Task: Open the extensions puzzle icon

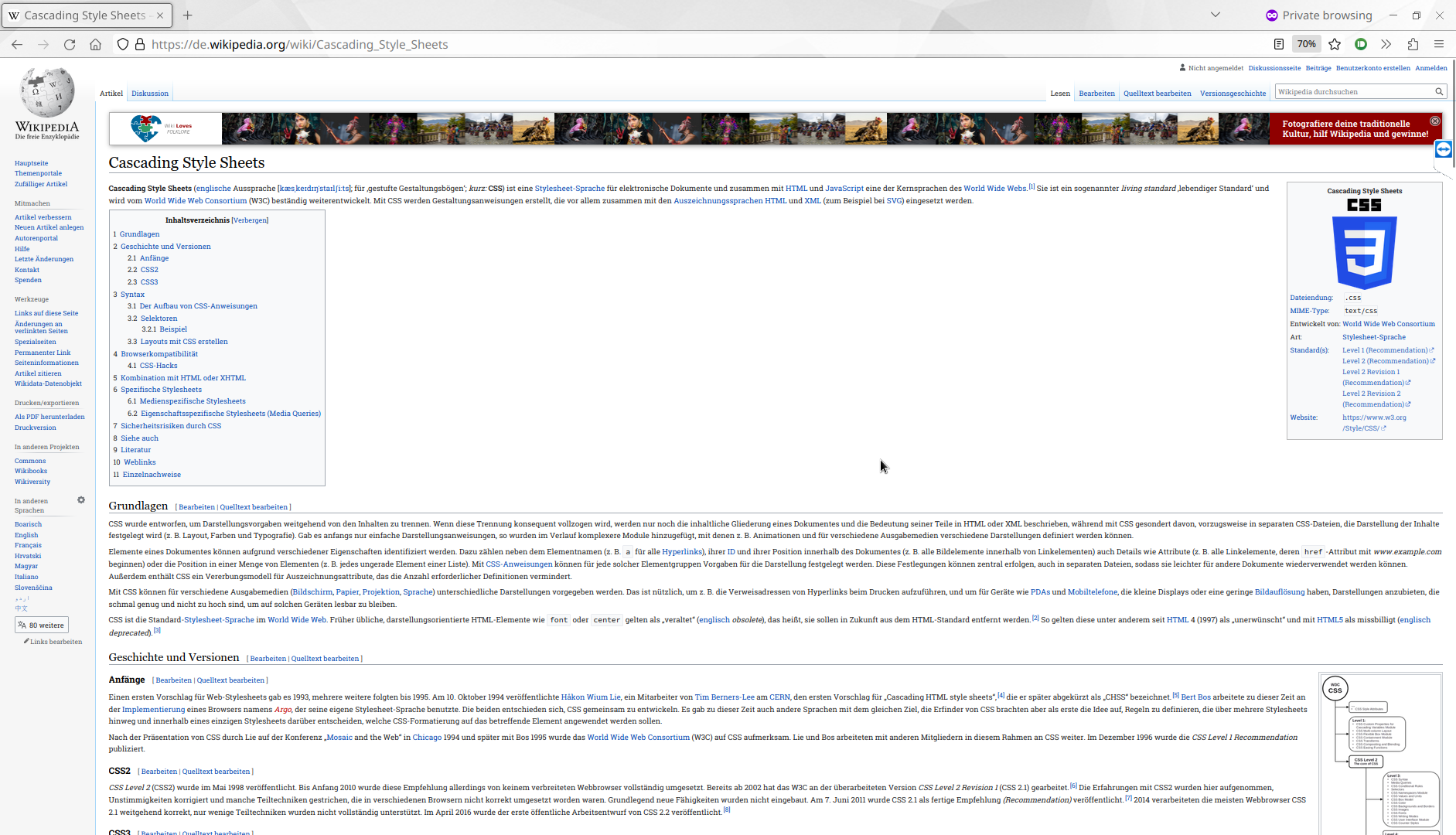Action: click(1413, 44)
